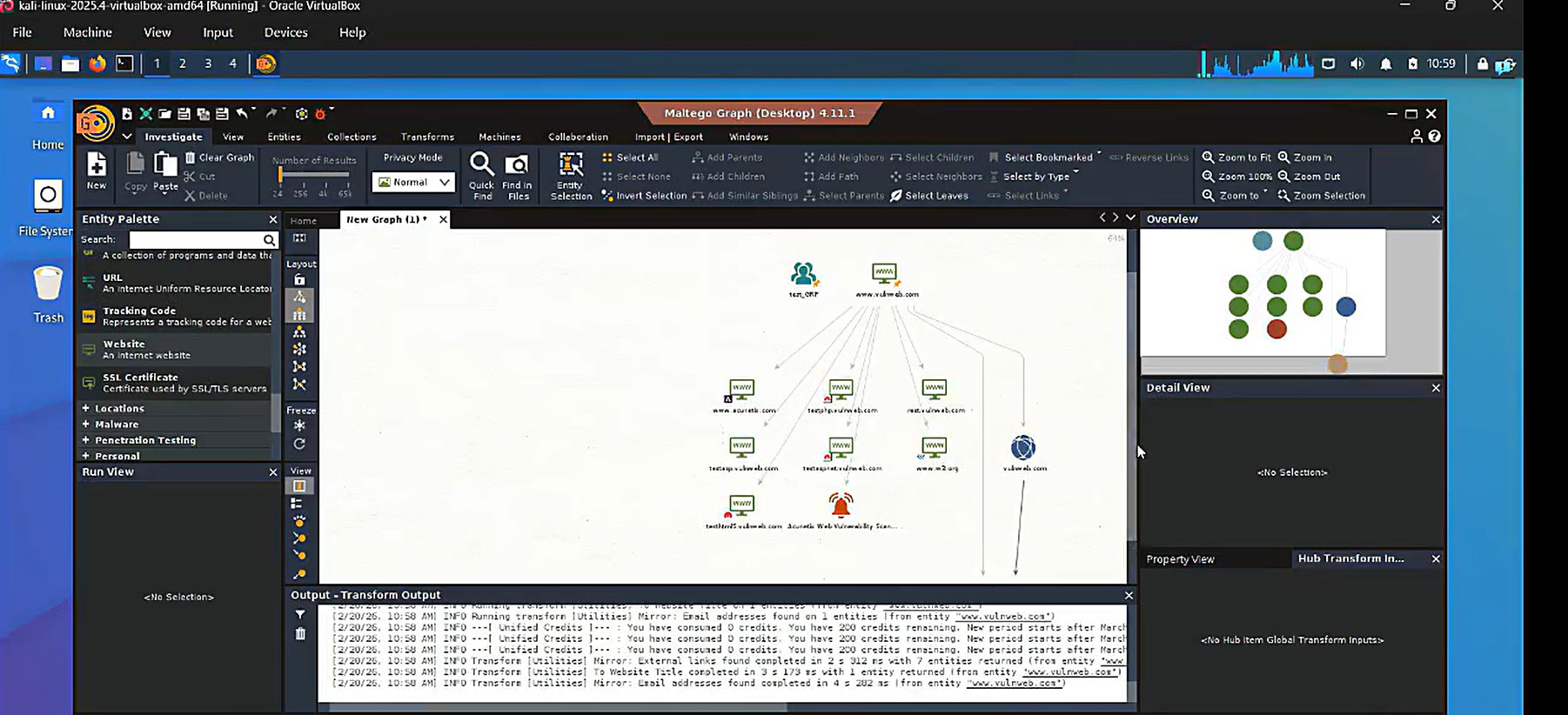
Task: Open the Zoom to dropdown
Action: click(1235, 196)
